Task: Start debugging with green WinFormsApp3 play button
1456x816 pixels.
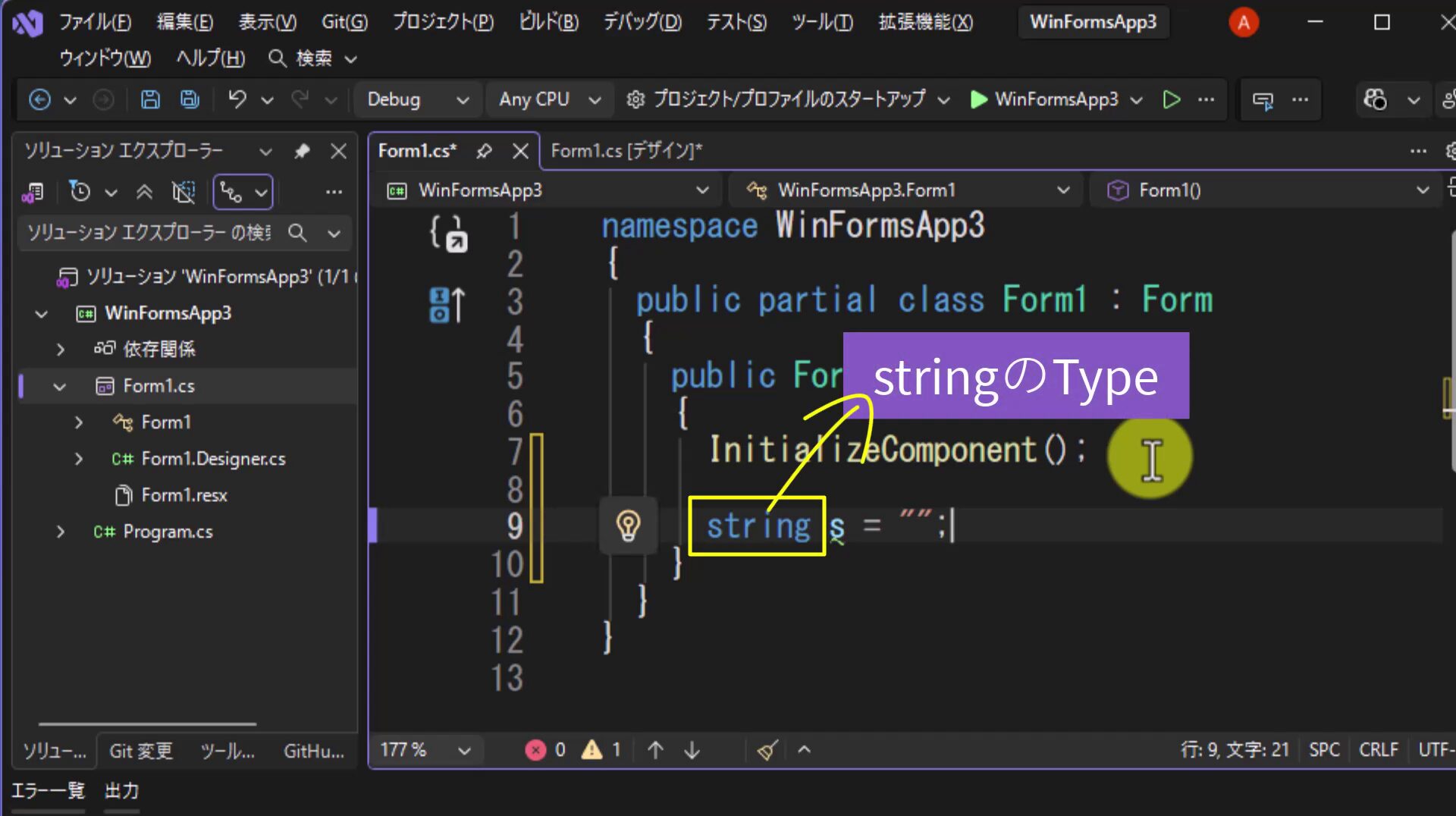Action: click(1043, 99)
